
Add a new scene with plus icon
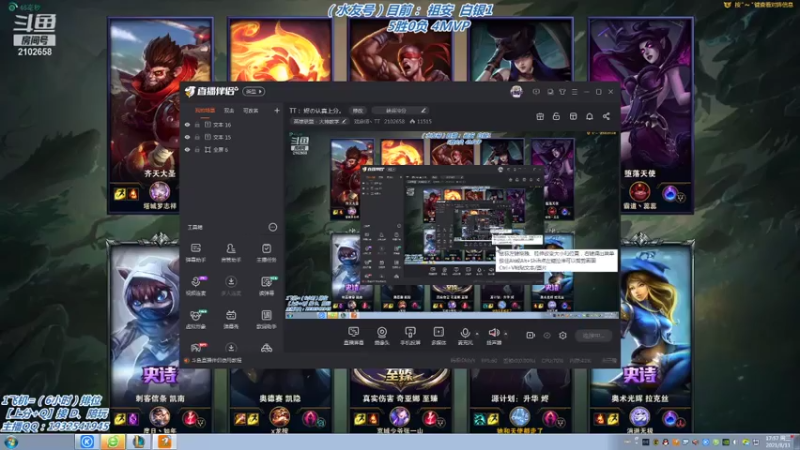coord(277,110)
